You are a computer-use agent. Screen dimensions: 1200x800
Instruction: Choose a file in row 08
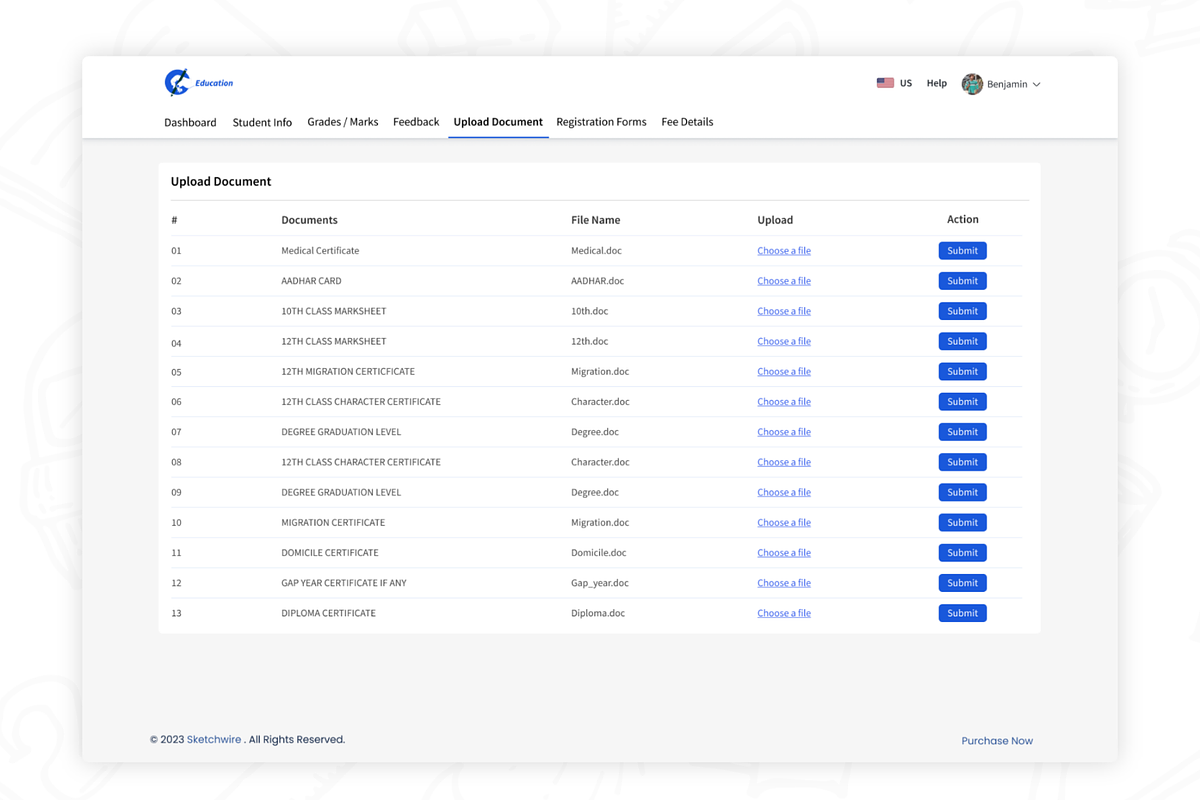(784, 462)
